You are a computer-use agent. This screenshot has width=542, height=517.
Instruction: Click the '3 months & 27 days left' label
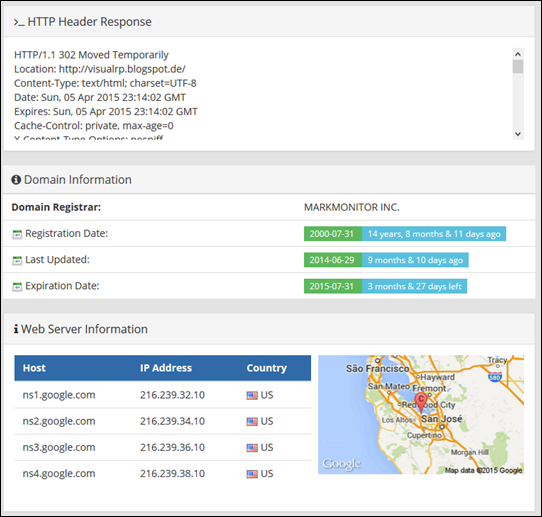414,286
